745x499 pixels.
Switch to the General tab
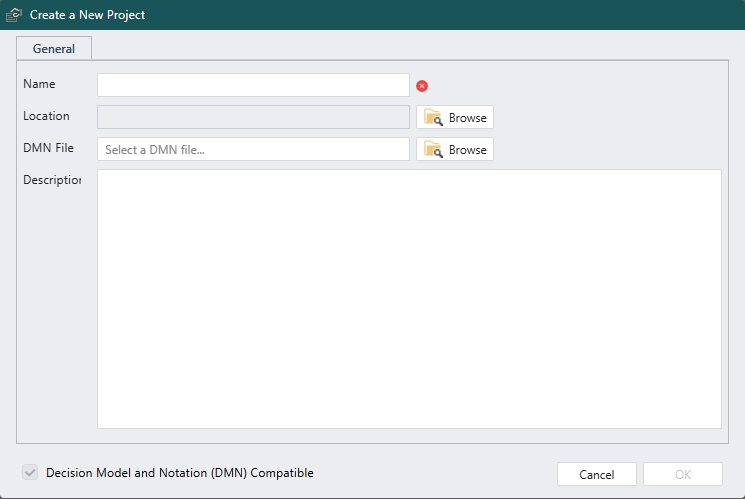coord(54,48)
